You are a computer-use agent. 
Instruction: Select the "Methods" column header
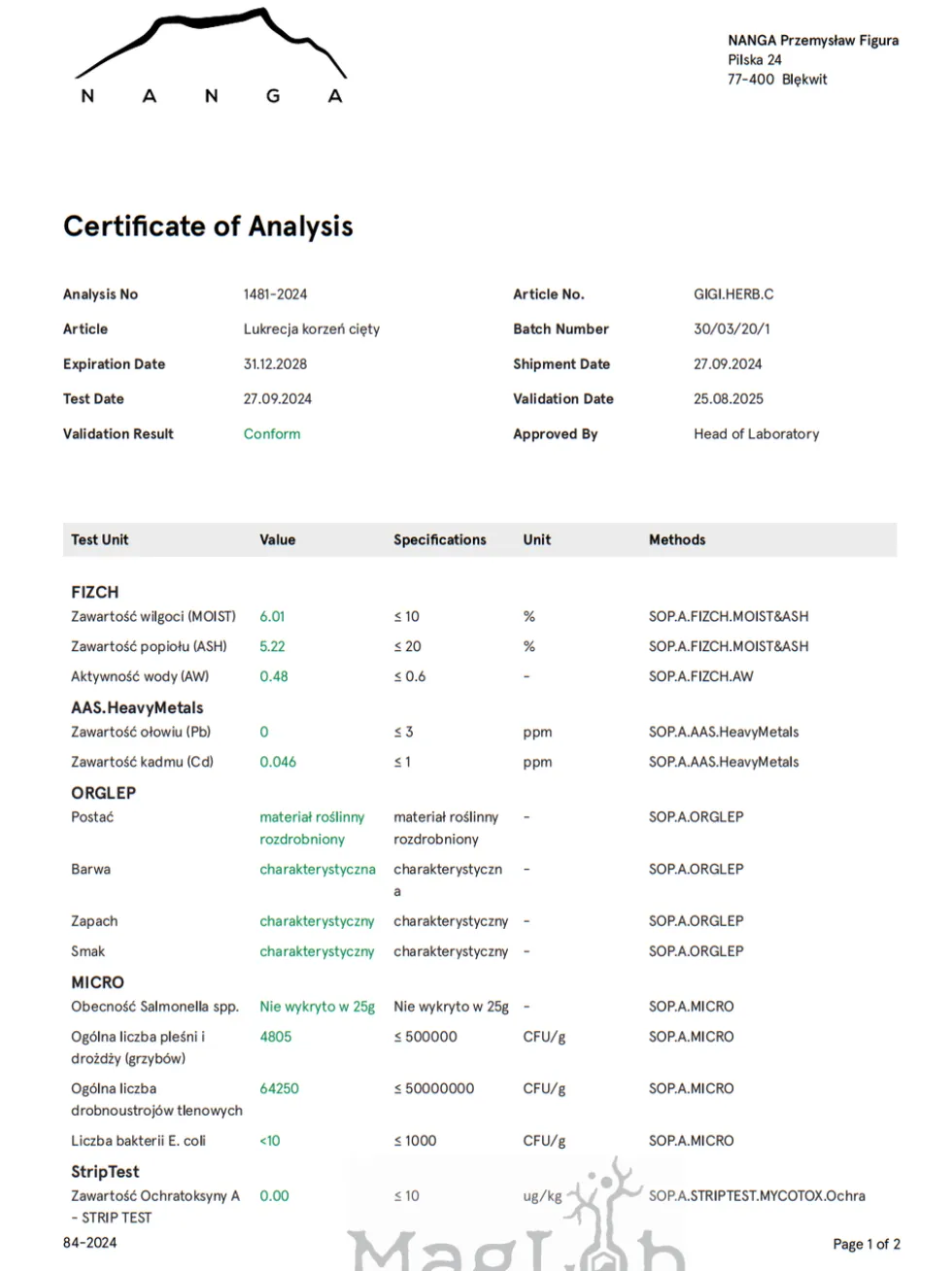pos(677,540)
